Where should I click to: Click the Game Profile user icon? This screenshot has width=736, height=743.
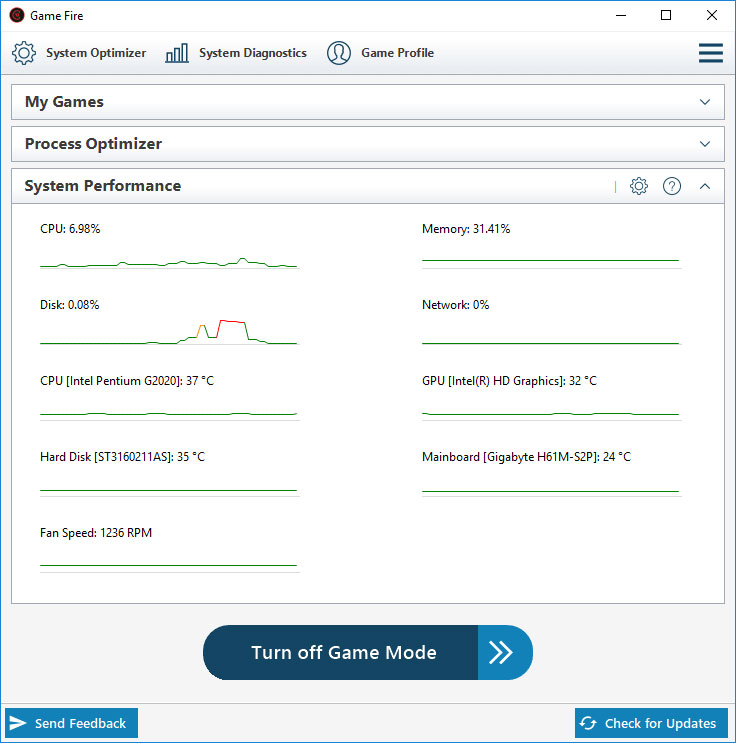339,53
